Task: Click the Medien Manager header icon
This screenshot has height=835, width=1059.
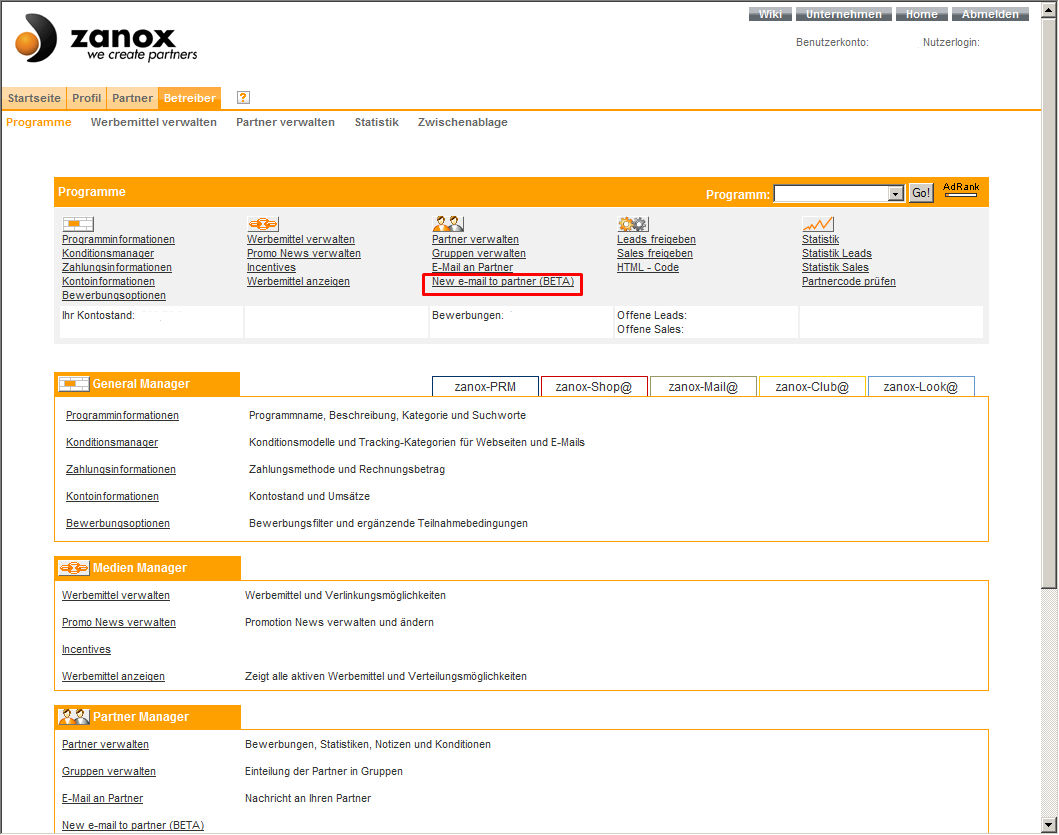Action: point(74,568)
